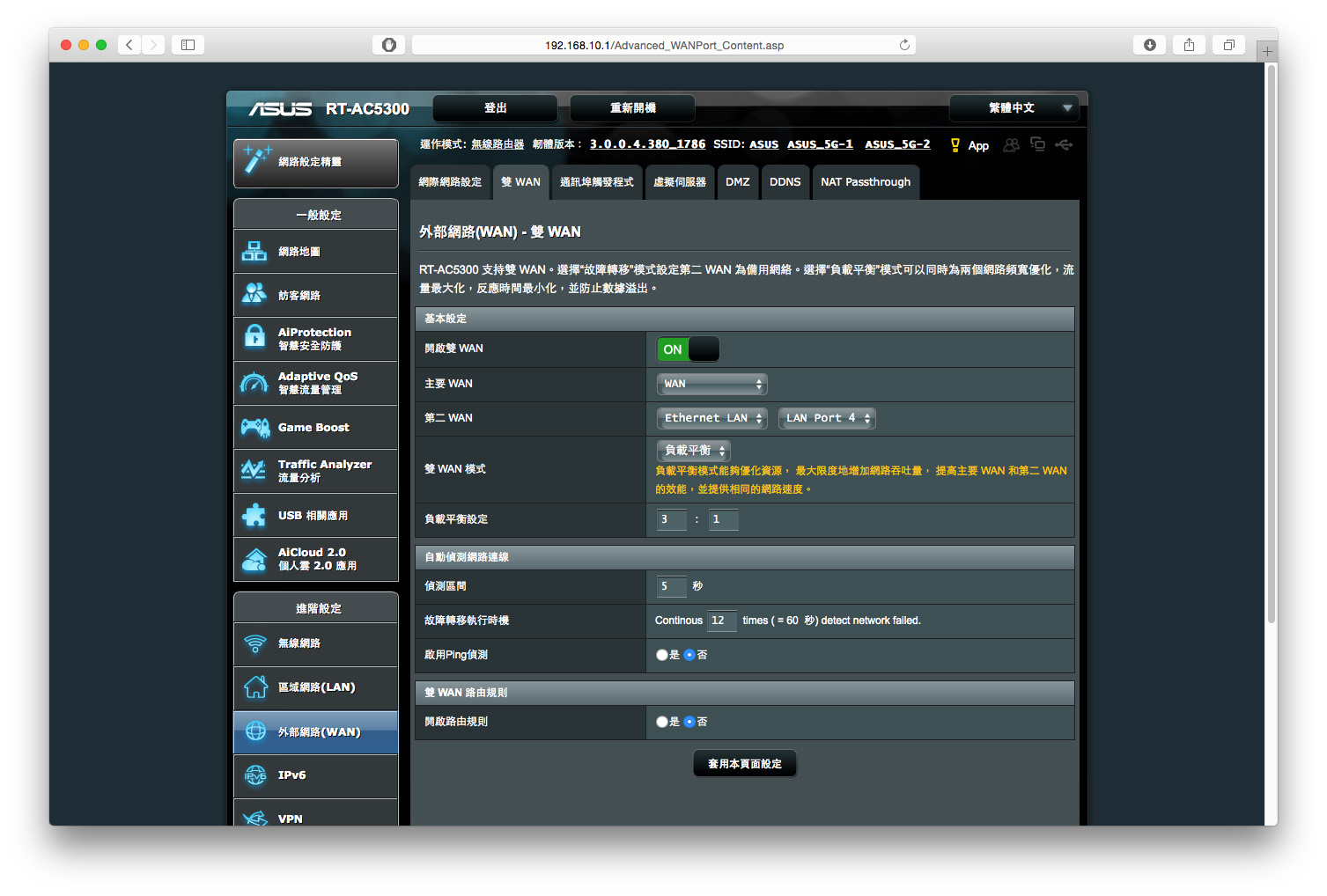Reload the page in Safari
The height and width of the screenshot is (896, 1327).
tap(904, 45)
